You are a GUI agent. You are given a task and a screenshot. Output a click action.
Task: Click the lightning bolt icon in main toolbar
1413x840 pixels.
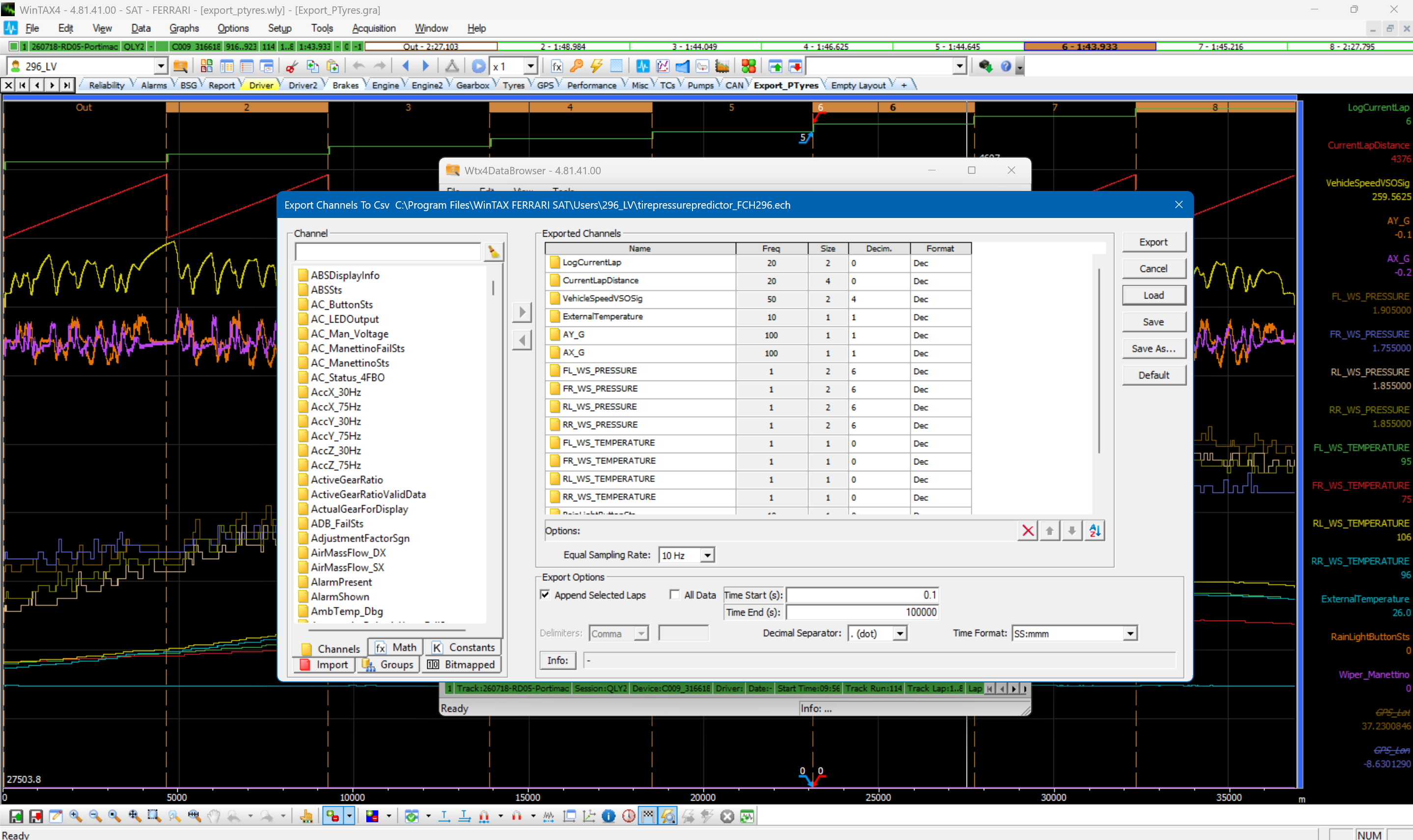pyautogui.click(x=596, y=67)
